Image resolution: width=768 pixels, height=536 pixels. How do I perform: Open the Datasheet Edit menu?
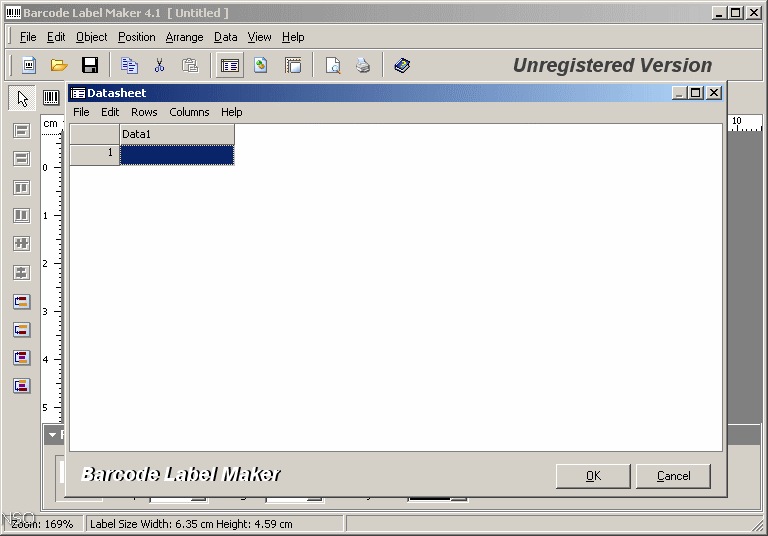[x=110, y=112]
